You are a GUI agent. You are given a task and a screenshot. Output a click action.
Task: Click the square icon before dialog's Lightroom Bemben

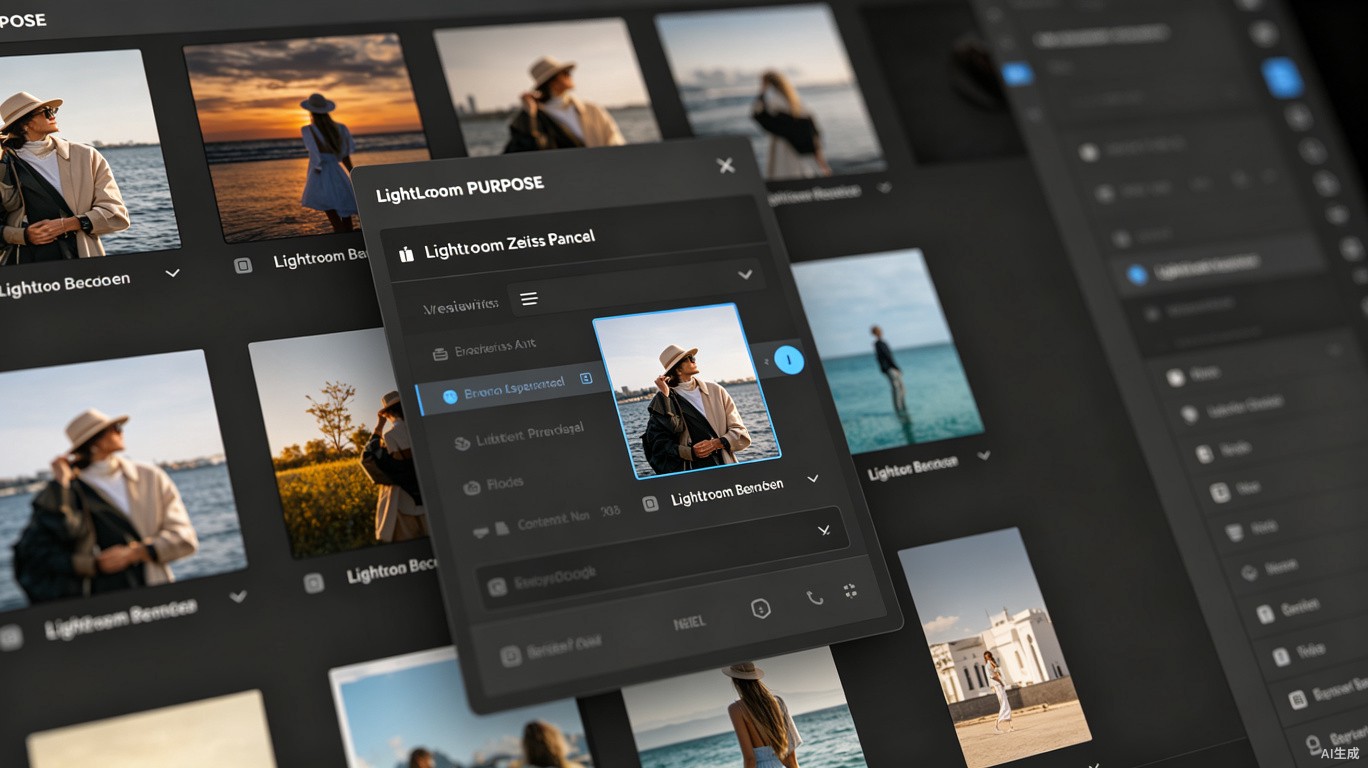pyautogui.click(x=650, y=503)
